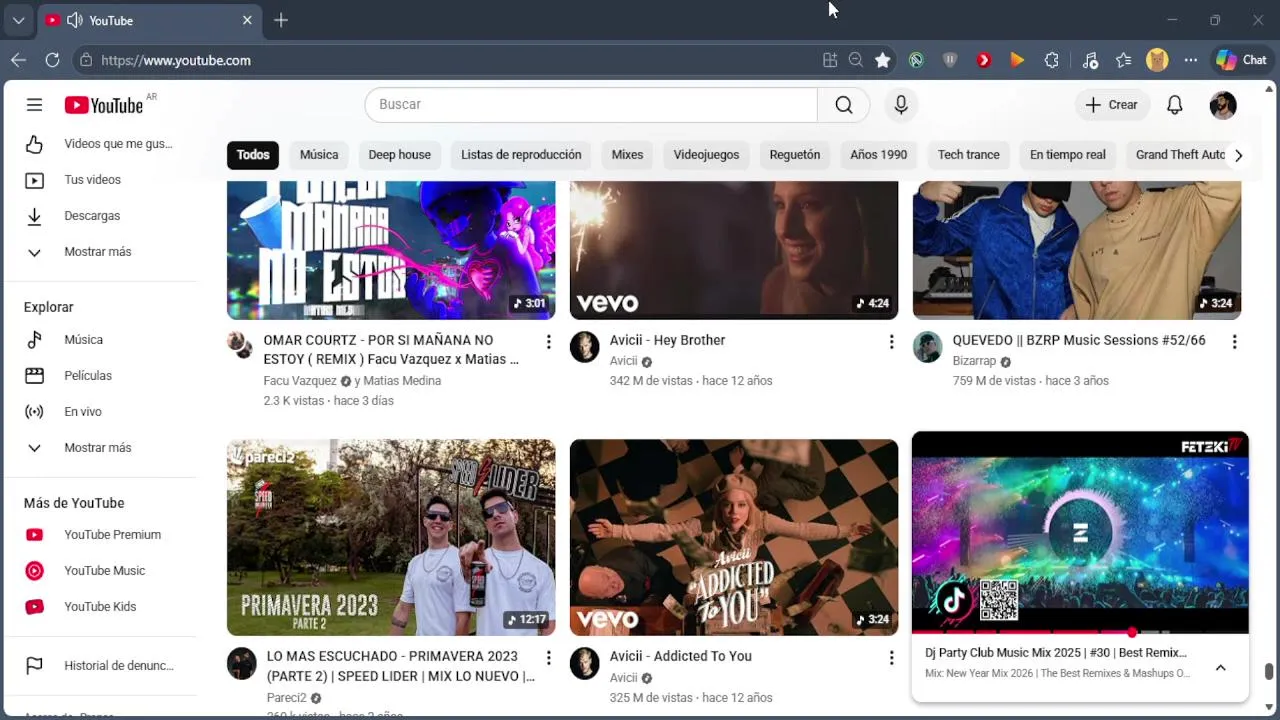Start voice search with microphone
This screenshot has height=720, width=1280.
pos(901,105)
